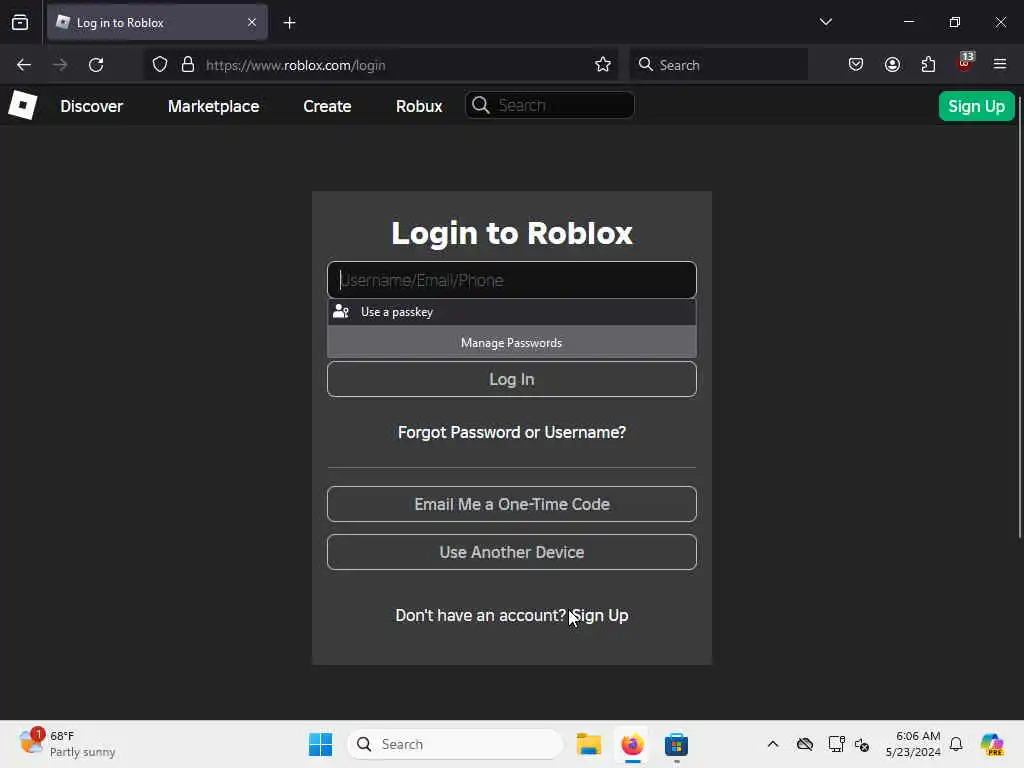Viewport: 1024px width, 768px height.
Task: Open a new browser tab
Action: tap(289, 23)
